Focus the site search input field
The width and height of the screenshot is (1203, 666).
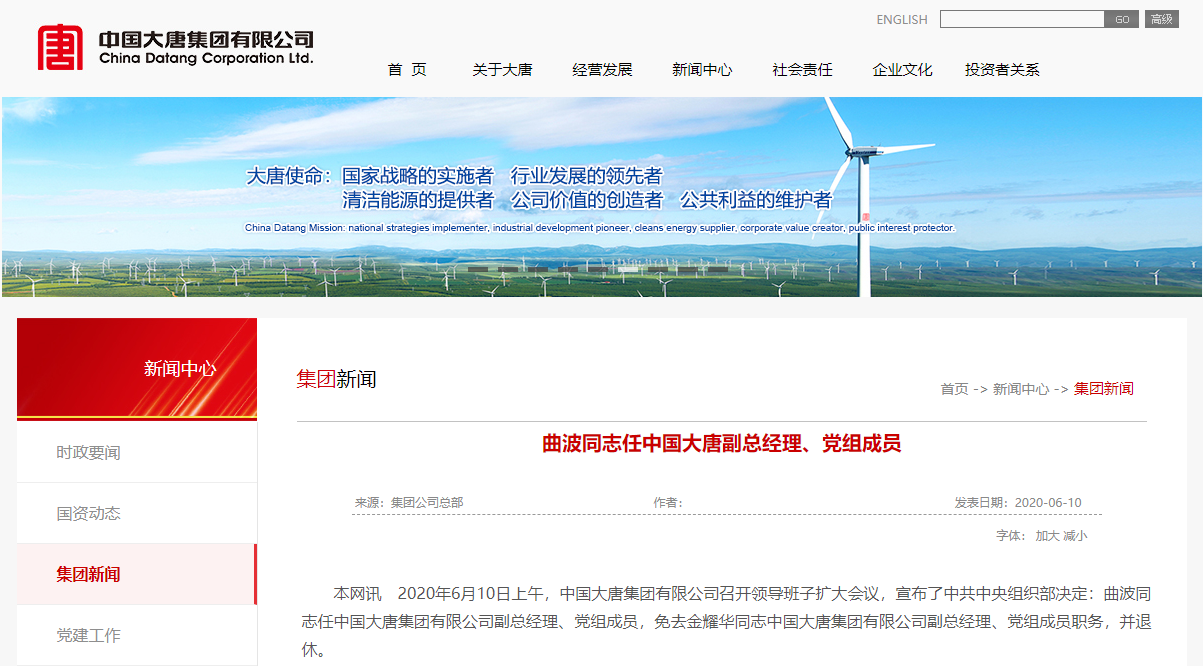tap(1022, 19)
